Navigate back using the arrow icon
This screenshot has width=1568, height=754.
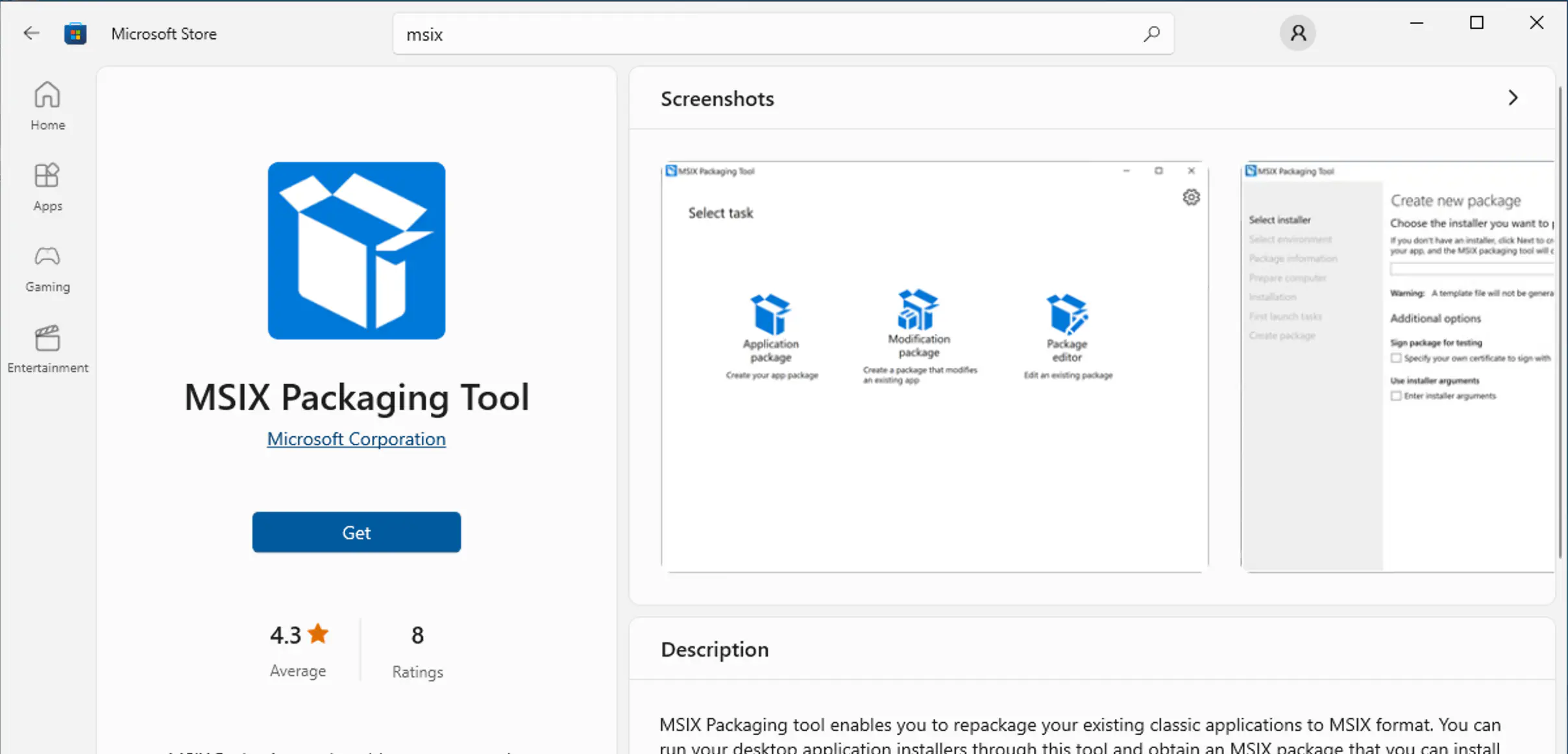(x=31, y=32)
